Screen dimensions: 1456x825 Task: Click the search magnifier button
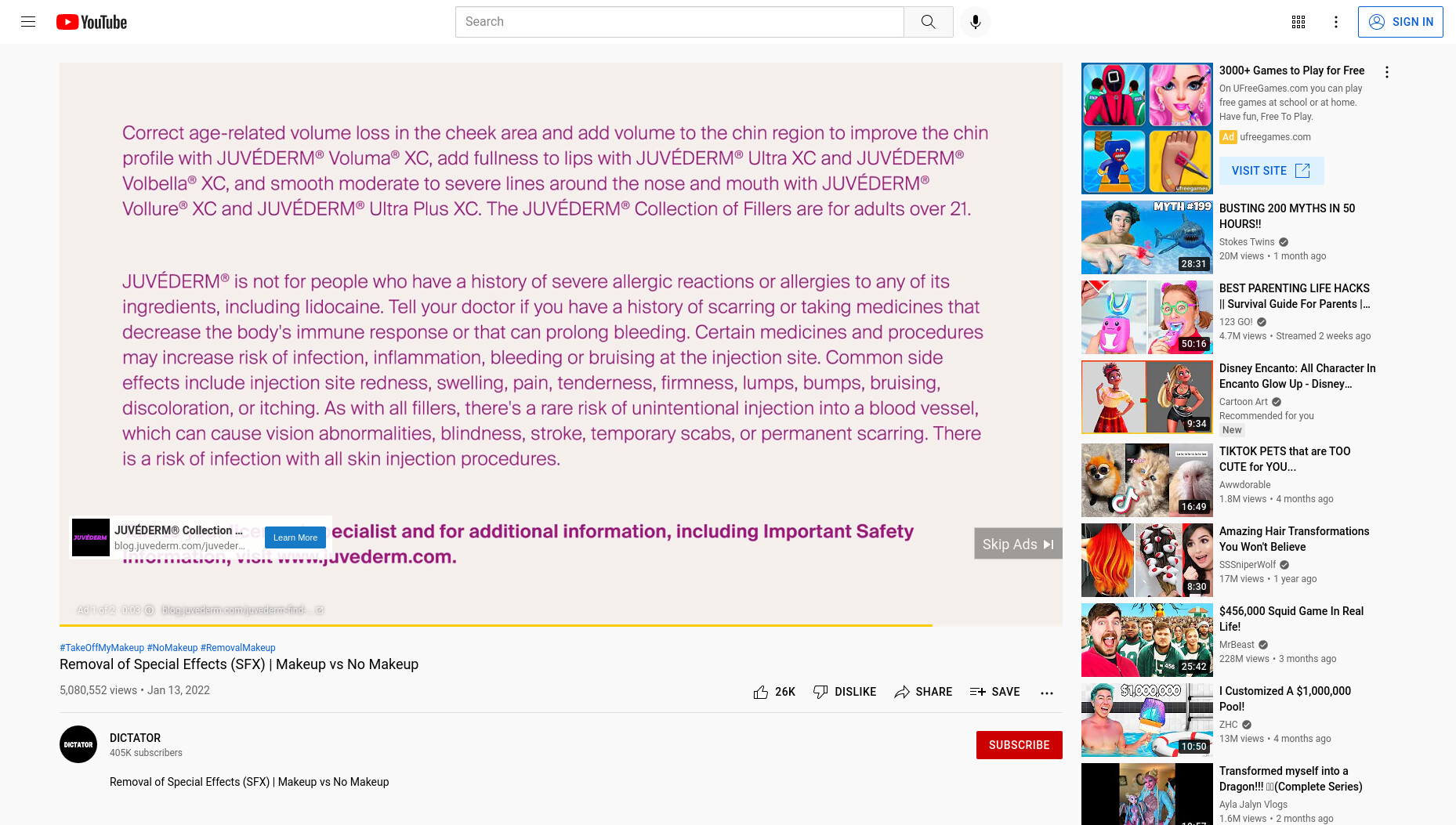(929, 22)
